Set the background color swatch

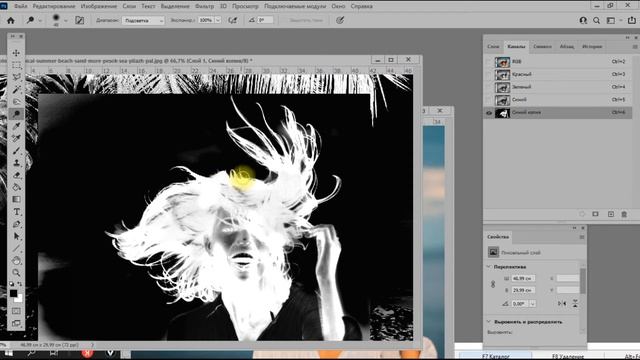tap(19, 299)
